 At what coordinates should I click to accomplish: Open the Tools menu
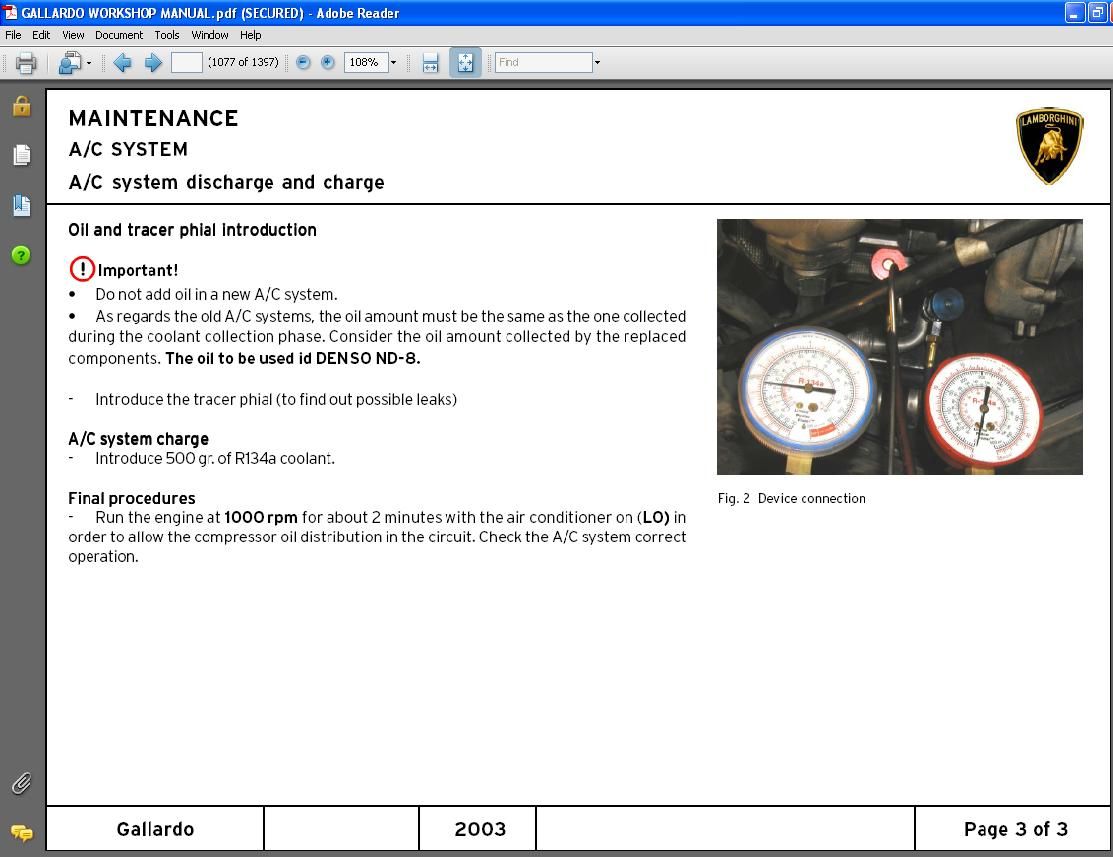[166, 35]
